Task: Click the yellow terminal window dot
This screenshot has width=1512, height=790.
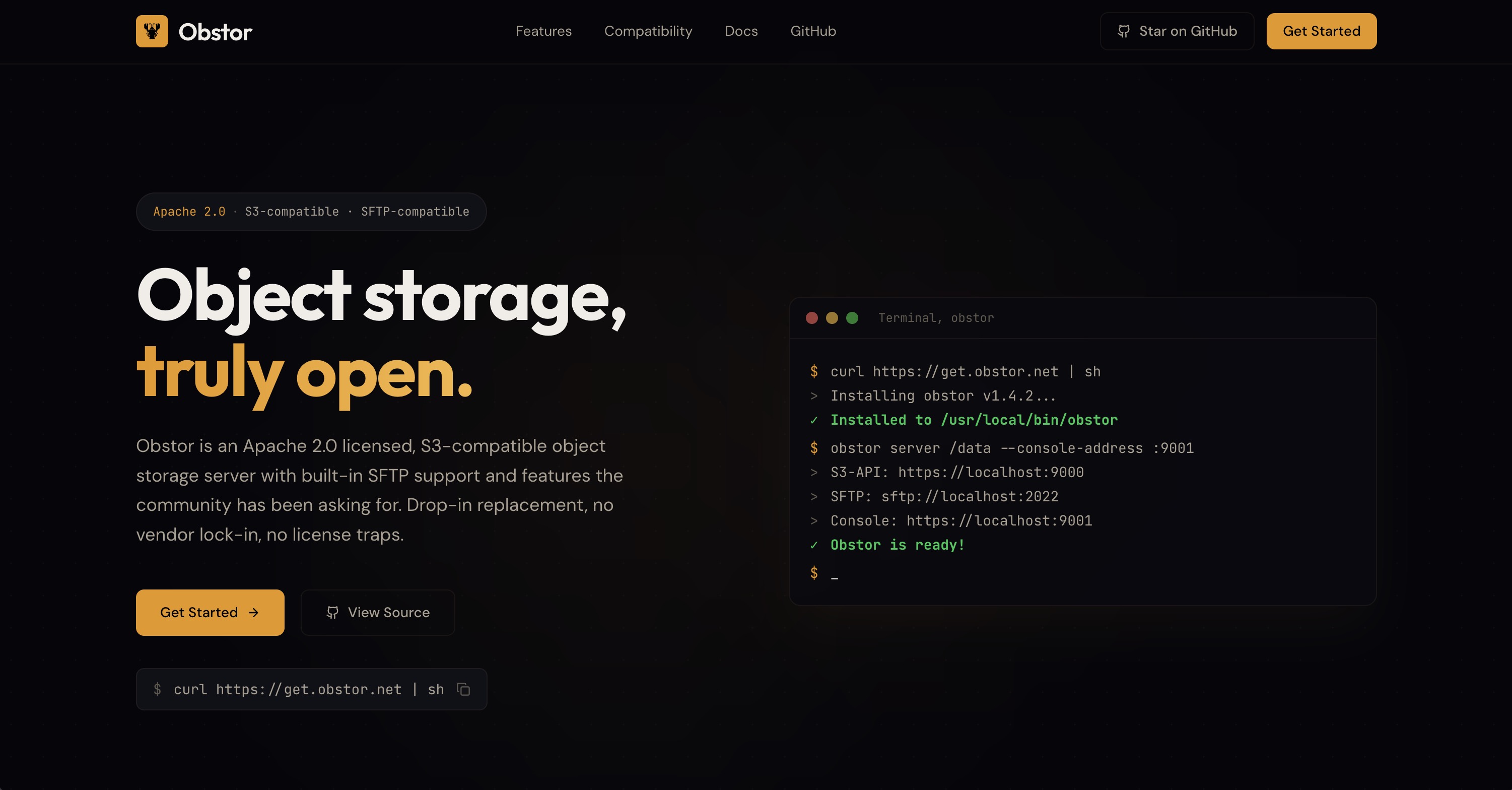Action: tap(832, 318)
